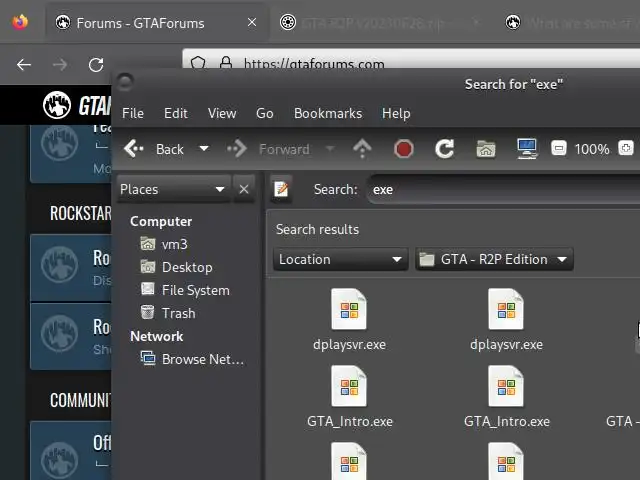Select File System in Places sidebar
Viewport: 640px width, 480px height.
coord(185,290)
